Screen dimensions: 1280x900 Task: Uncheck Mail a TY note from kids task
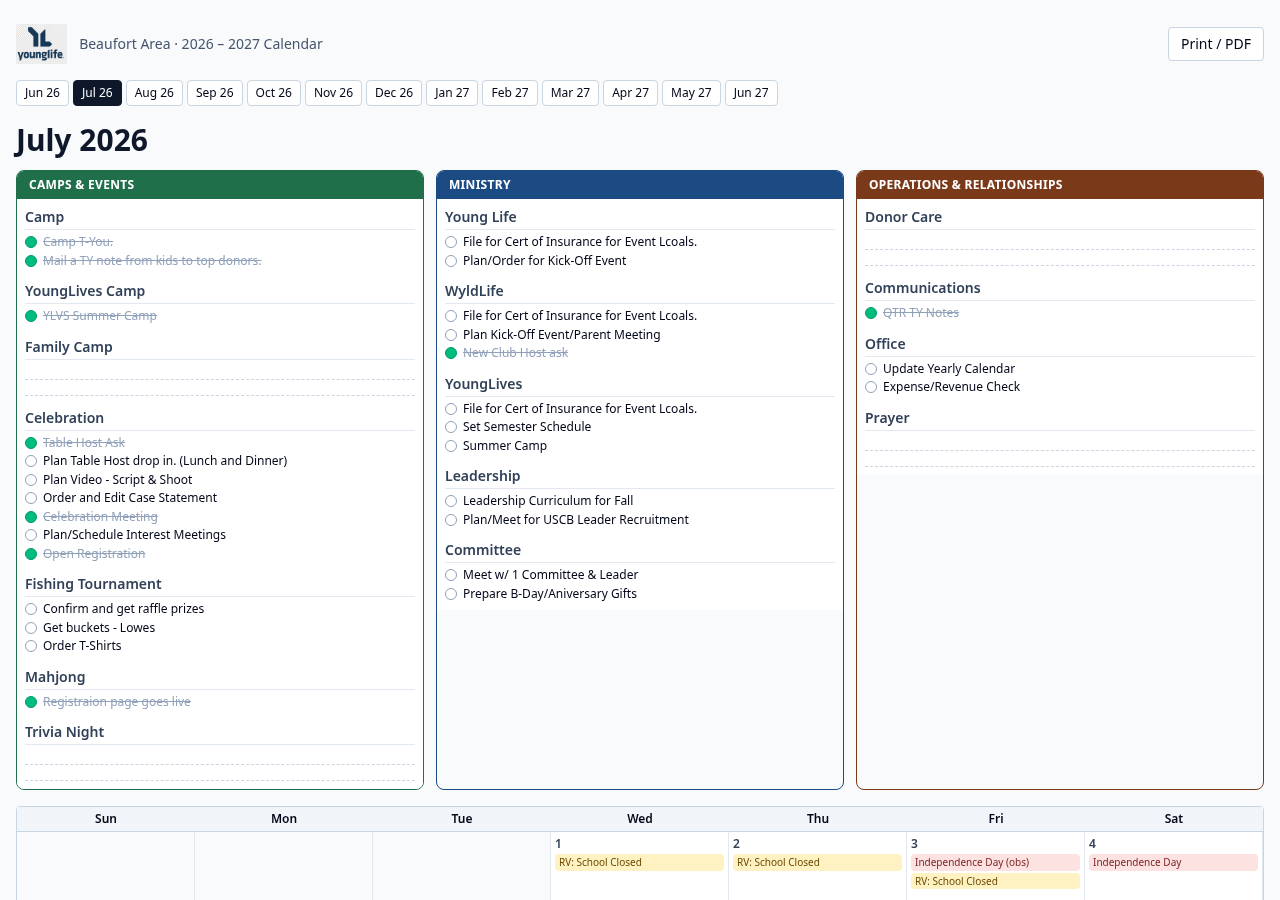tap(31, 261)
